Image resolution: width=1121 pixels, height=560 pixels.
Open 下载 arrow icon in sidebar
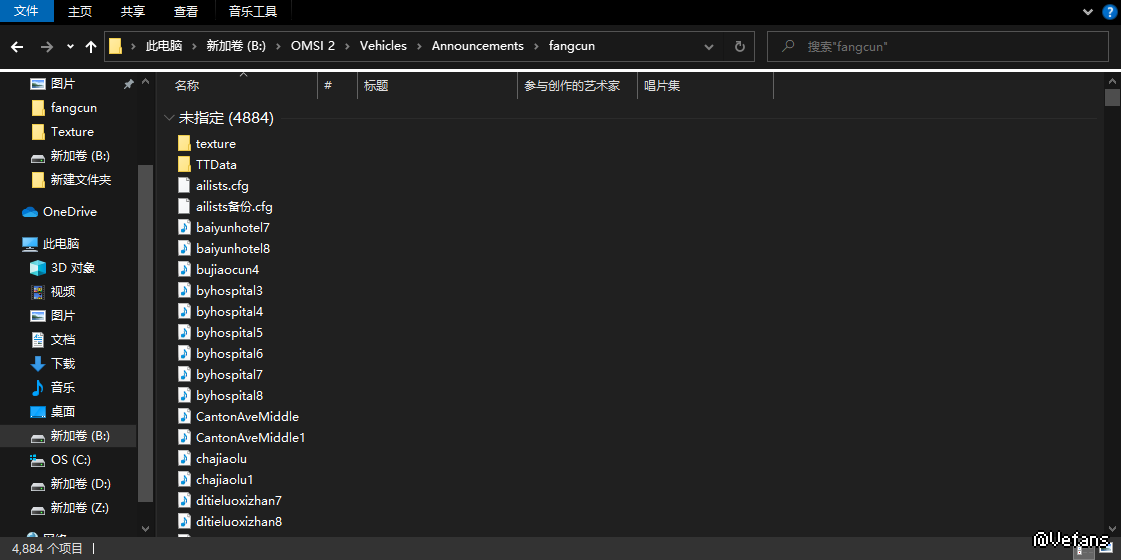tap(38, 363)
